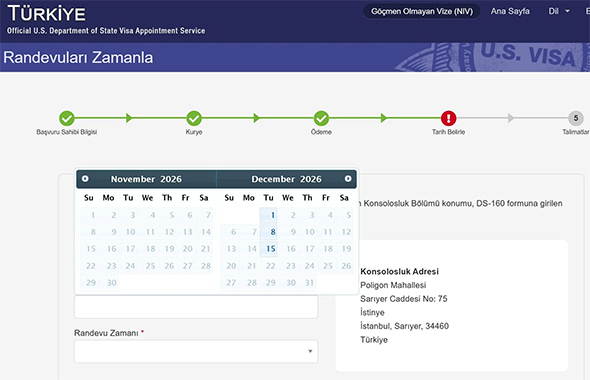This screenshot has width=590, height=380.
Task: Pick December 15 appointment date
Action: click(269, 249)
